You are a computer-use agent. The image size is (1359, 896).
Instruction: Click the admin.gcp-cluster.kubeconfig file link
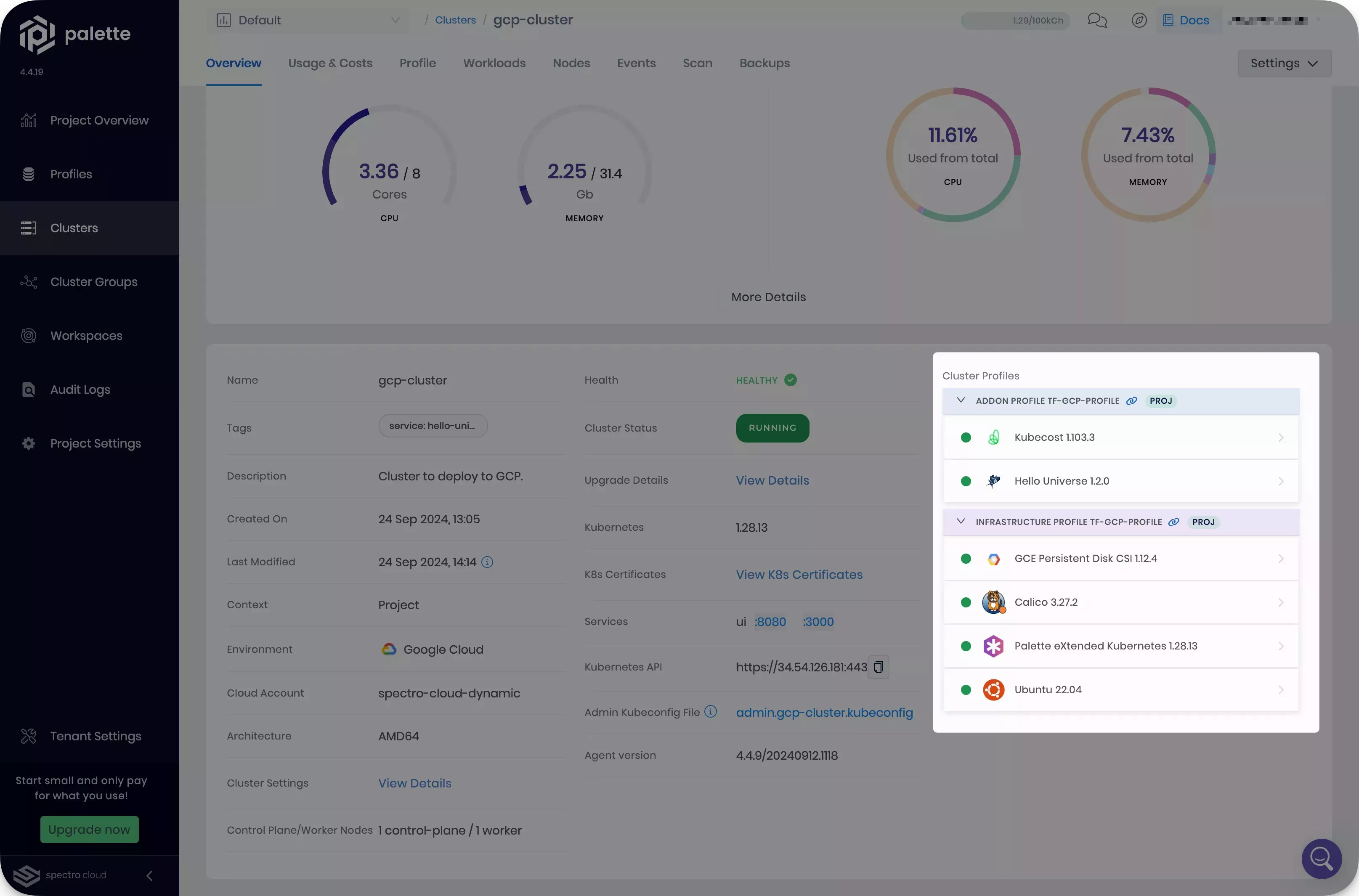[823, 712]
